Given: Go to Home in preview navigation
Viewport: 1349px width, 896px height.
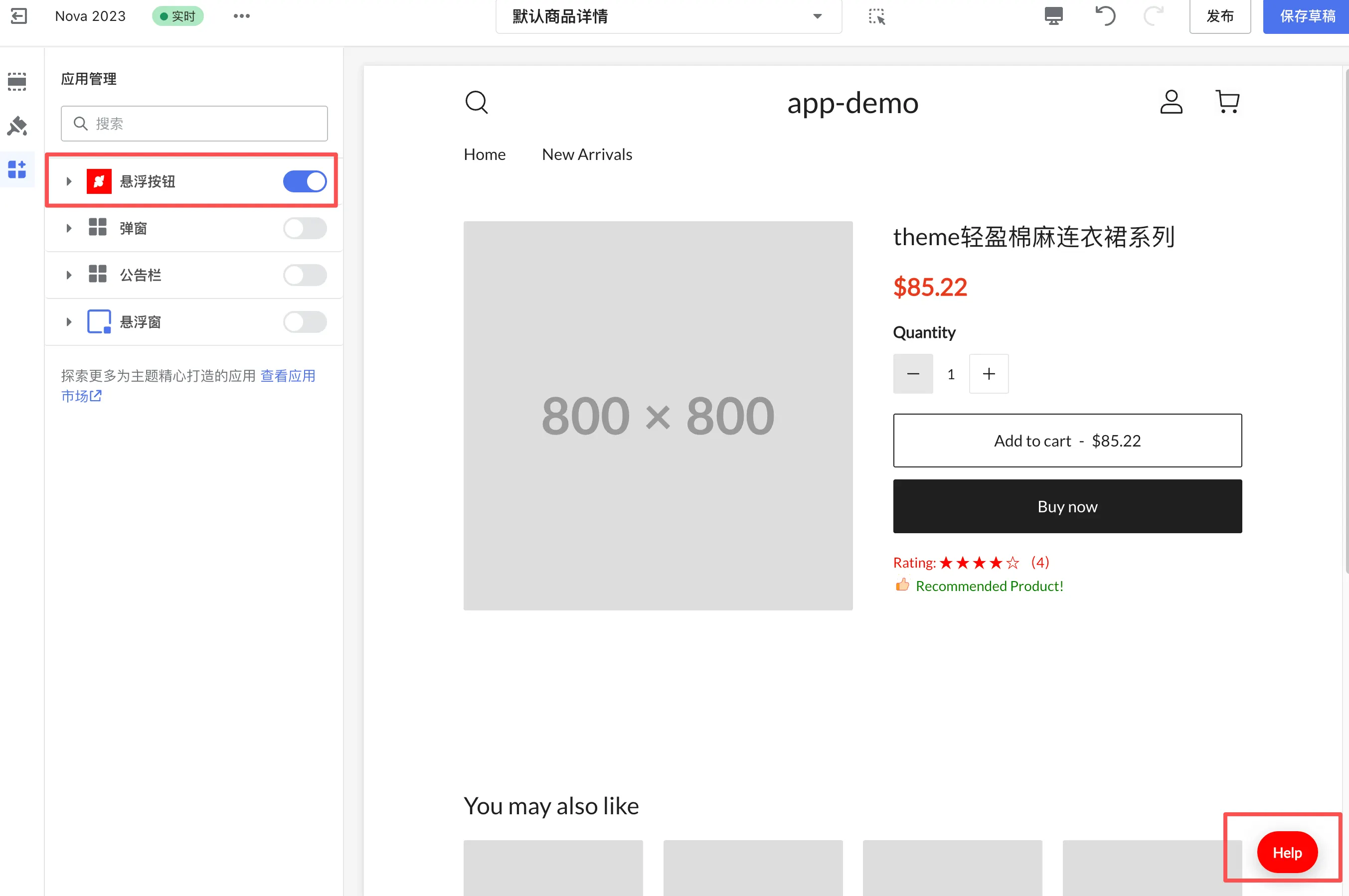Looking at the screenshot, I should 484,154.
